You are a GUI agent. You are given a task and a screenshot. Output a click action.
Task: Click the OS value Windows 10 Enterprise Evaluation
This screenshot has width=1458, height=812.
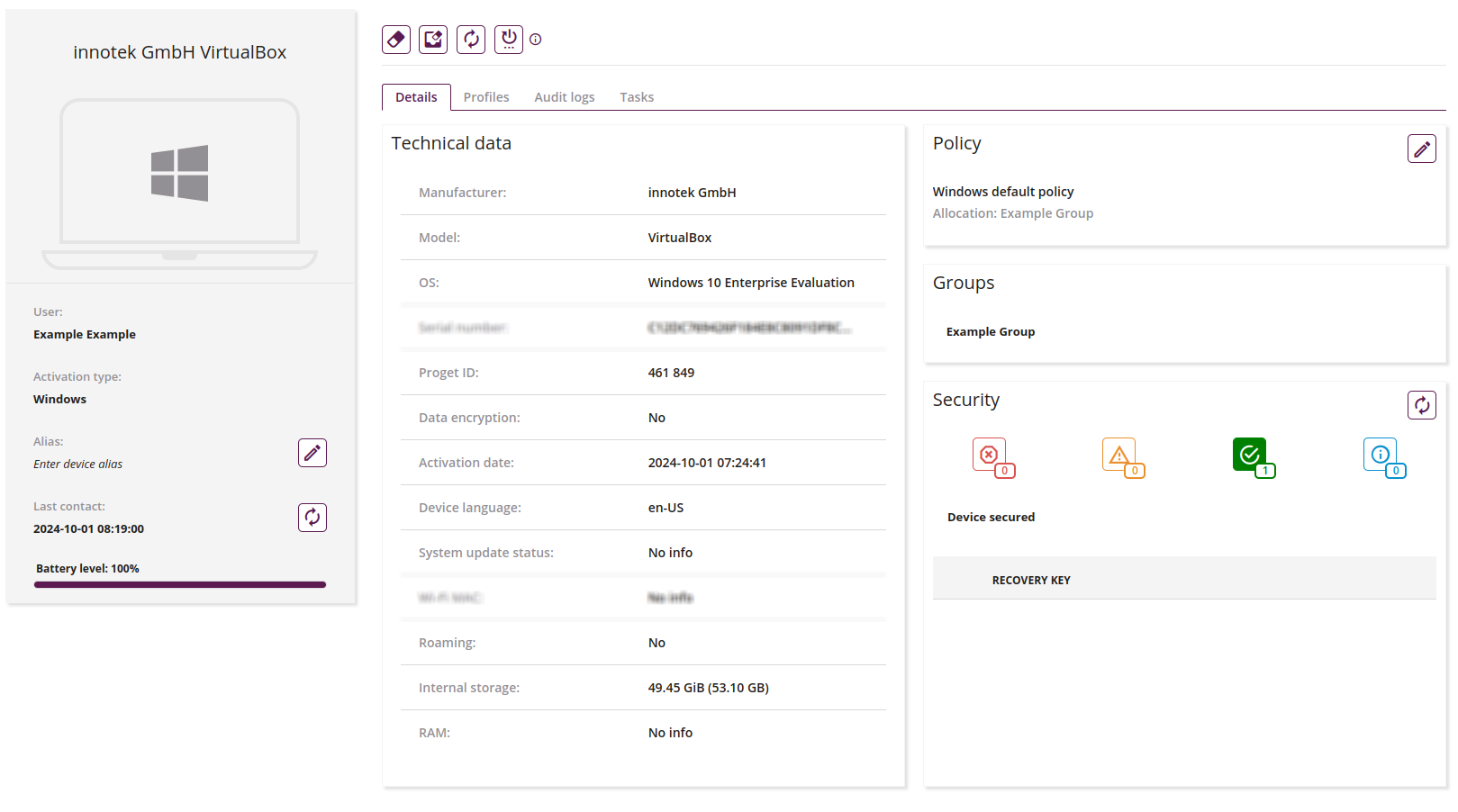[x=751, y=283]
